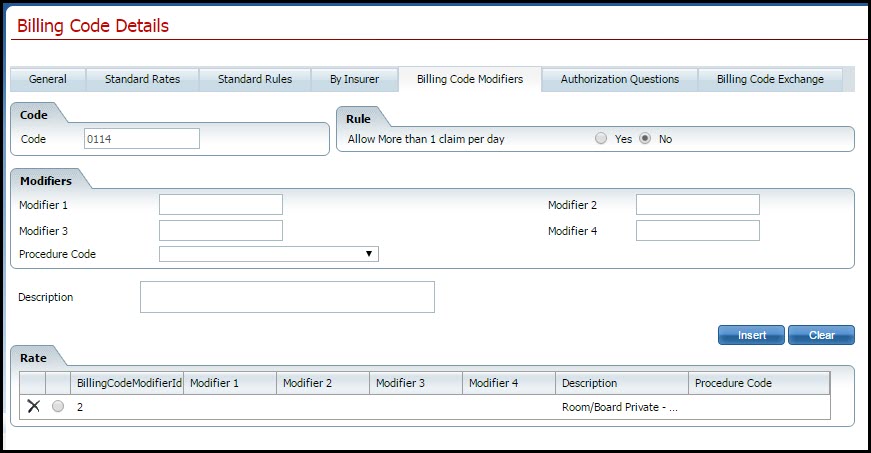Click the BillingCodeModifierId column header

[128, 383]
